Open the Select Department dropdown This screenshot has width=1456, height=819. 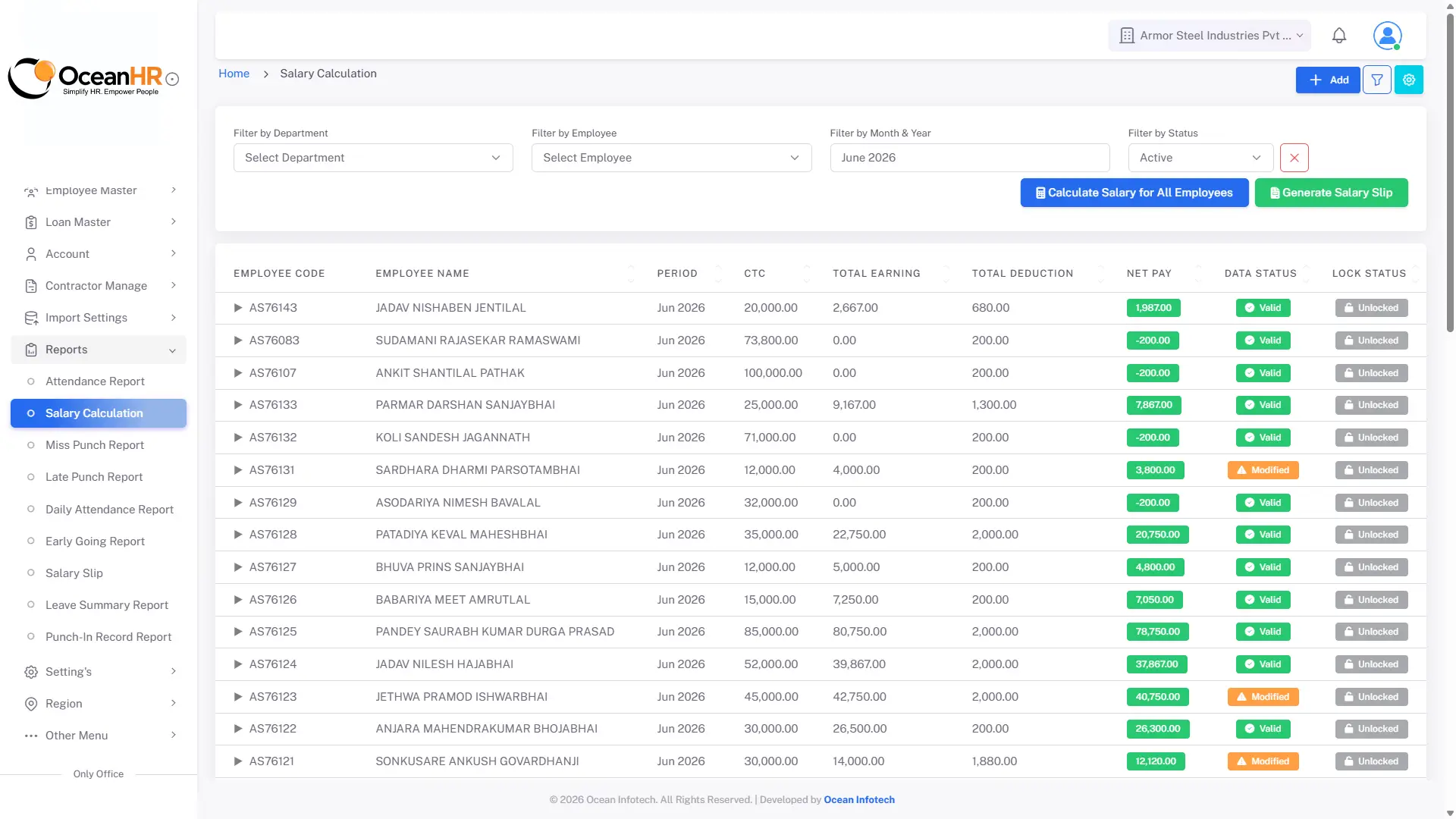(x=373, y=158)
